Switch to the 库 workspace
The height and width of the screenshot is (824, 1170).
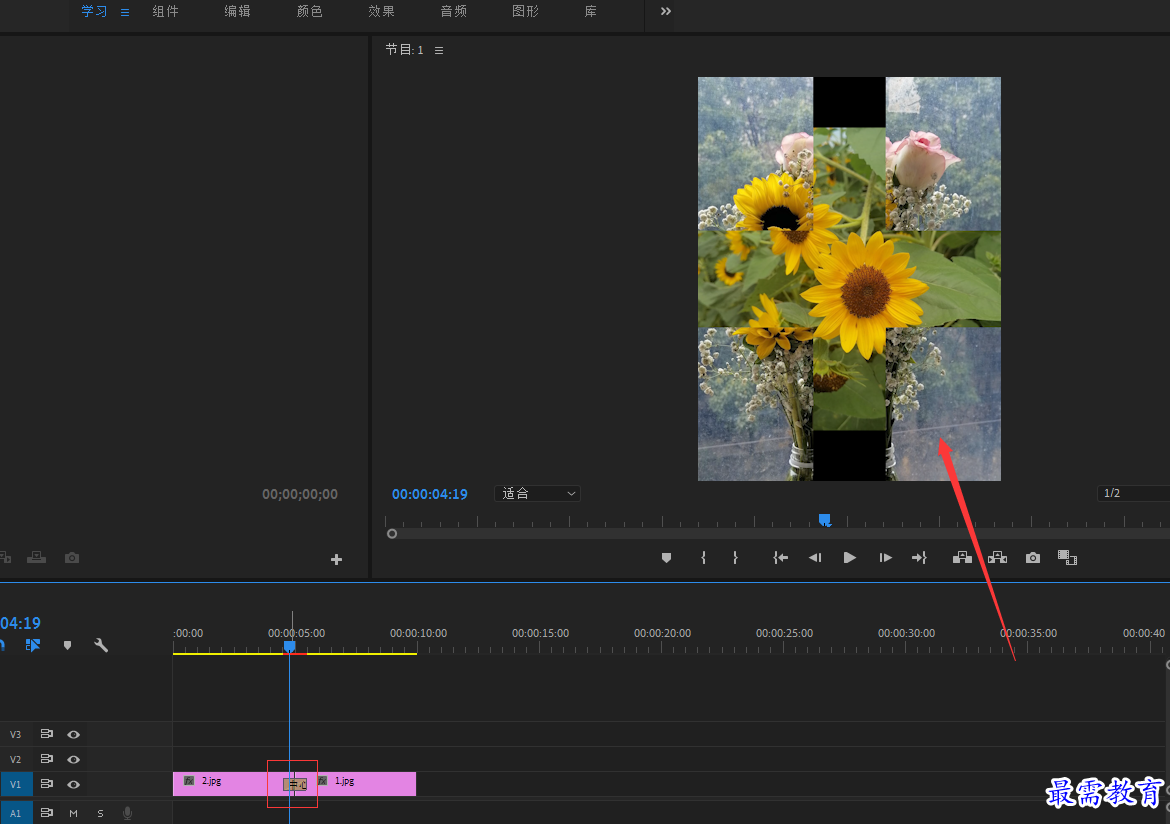[590, 11]
